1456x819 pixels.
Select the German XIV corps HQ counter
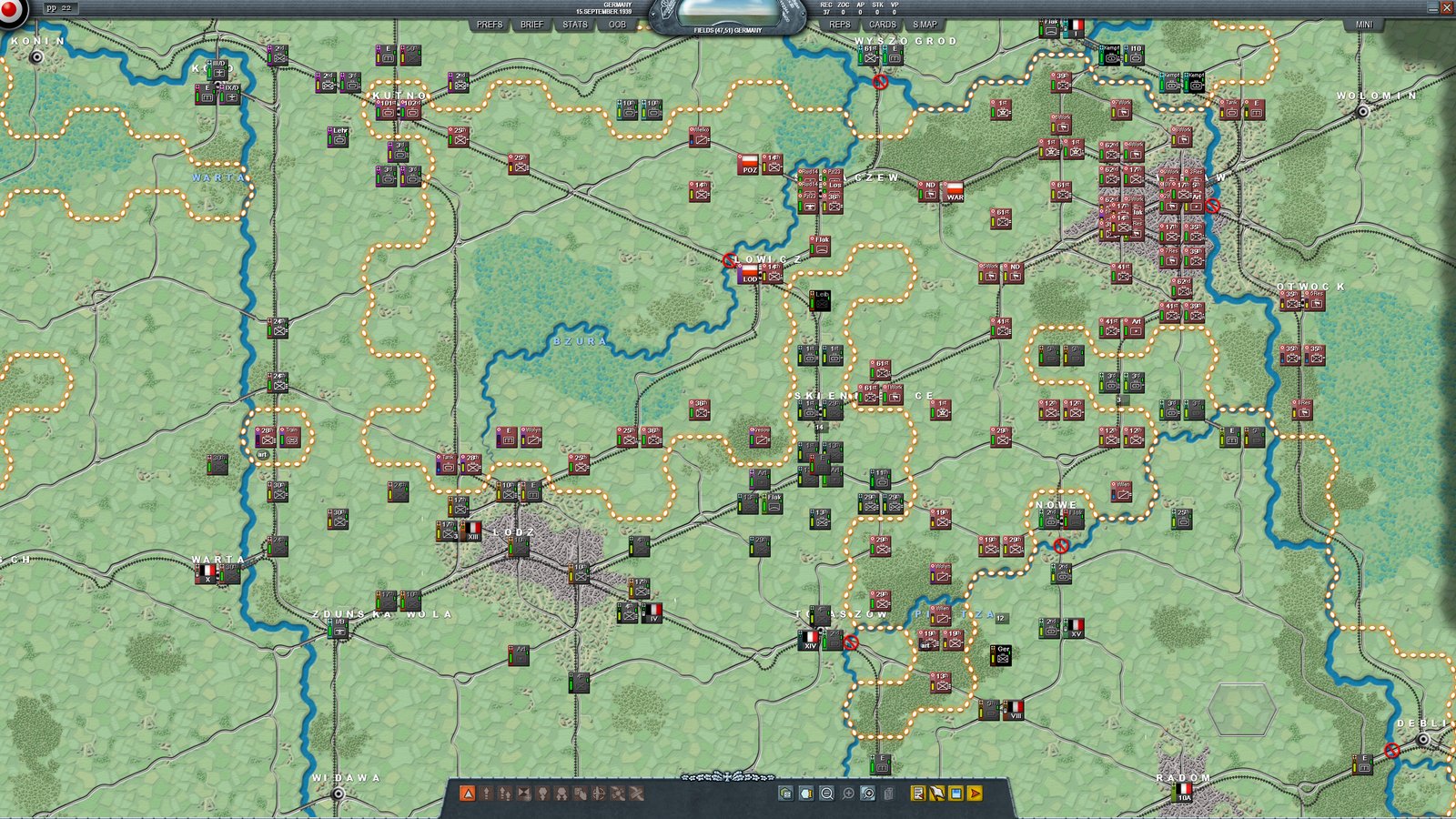pos(809,641)
